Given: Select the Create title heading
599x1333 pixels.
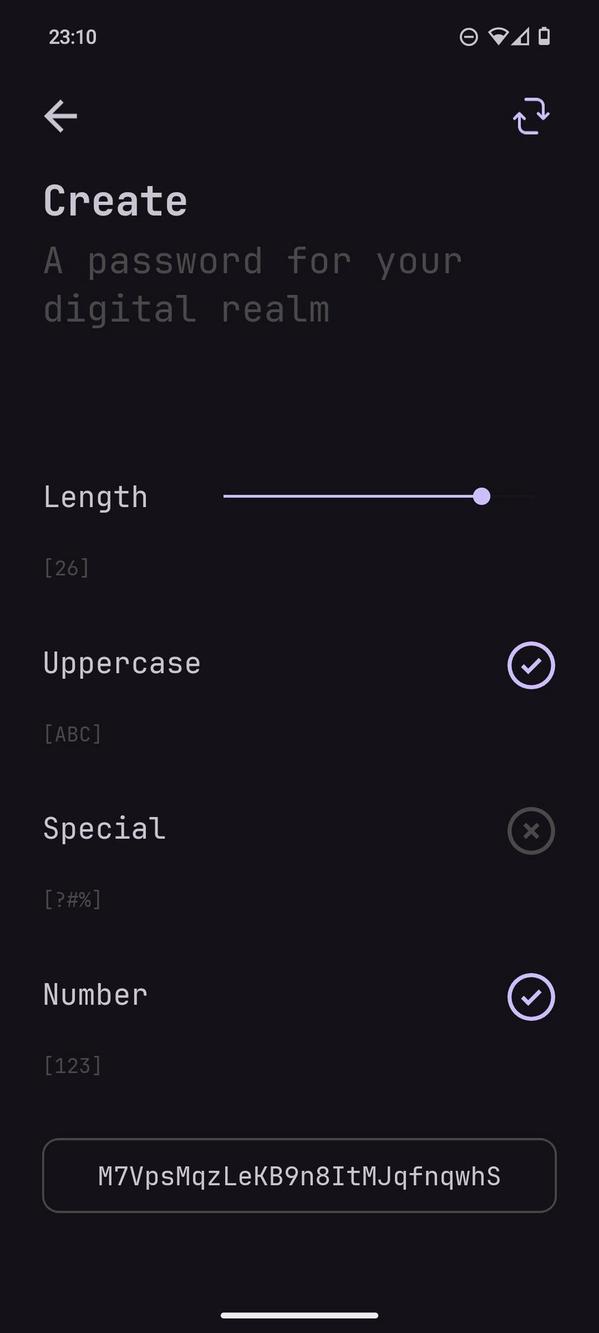Looking at the screenshot, I should coord(115,200).
